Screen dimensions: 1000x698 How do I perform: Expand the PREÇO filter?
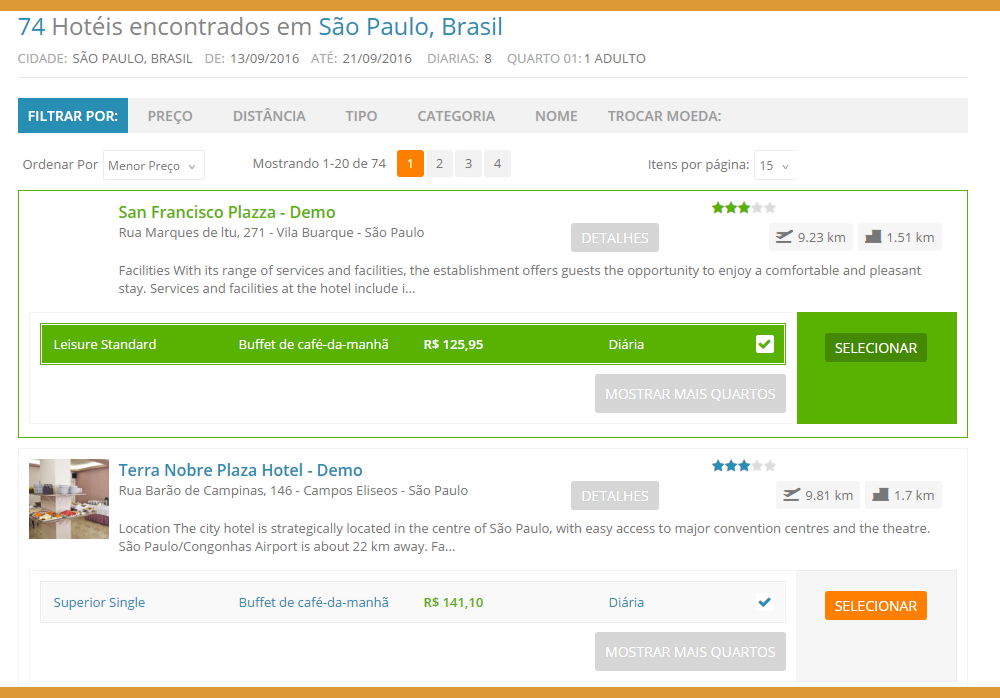(x=170, y=116)
